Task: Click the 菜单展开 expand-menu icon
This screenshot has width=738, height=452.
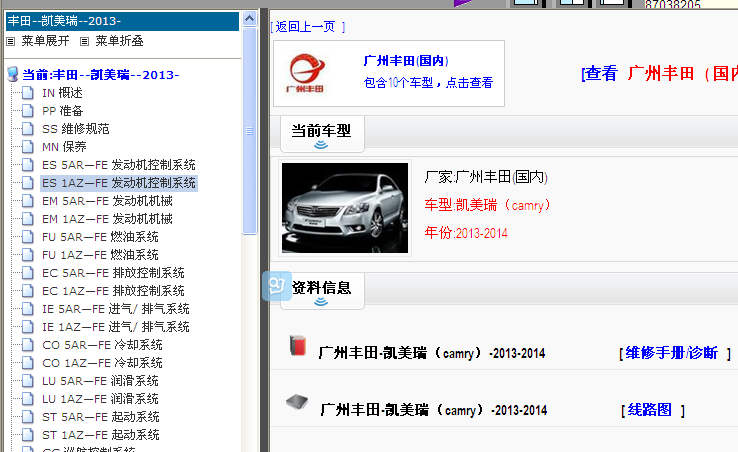Action: pyautogui.click(x=10, y=41)
